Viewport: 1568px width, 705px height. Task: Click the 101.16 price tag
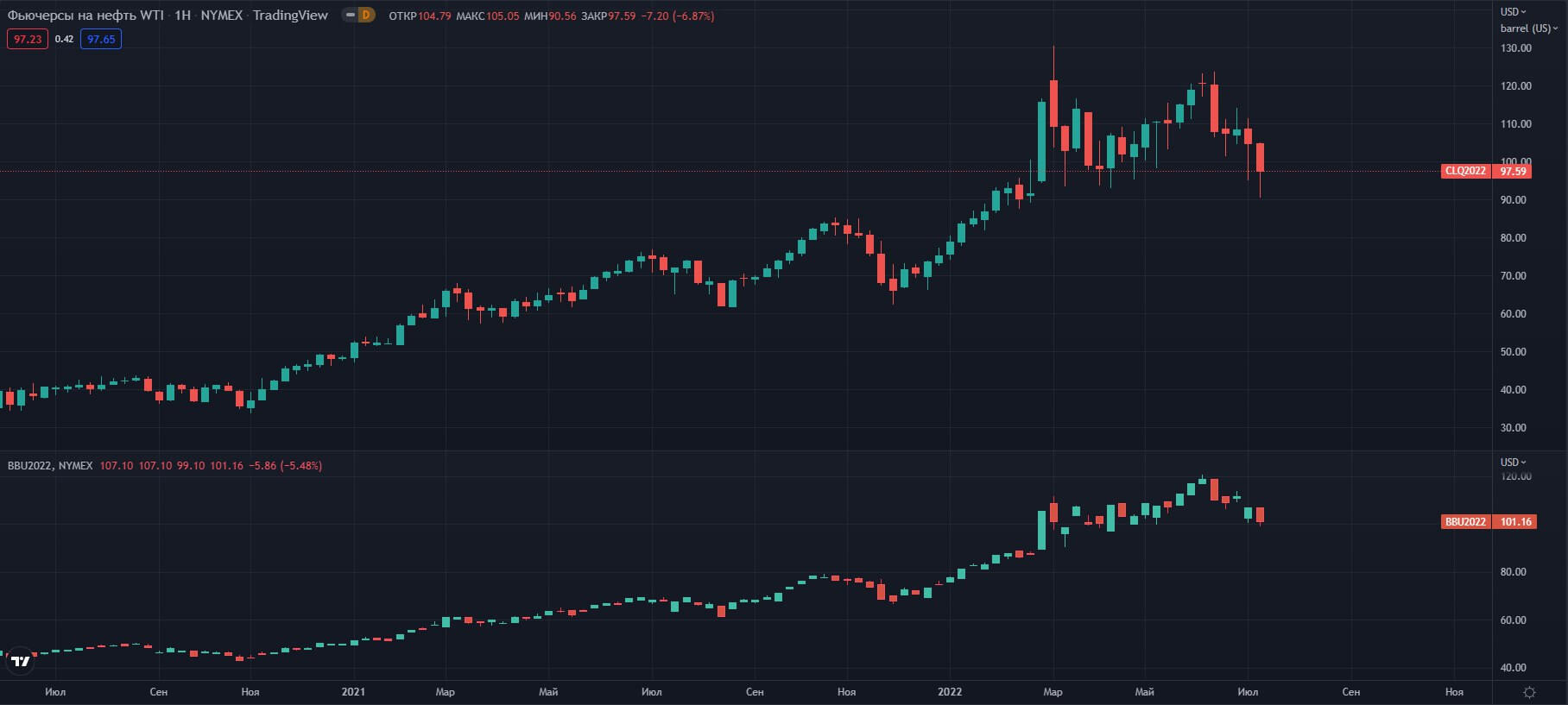coord(1515,522)
